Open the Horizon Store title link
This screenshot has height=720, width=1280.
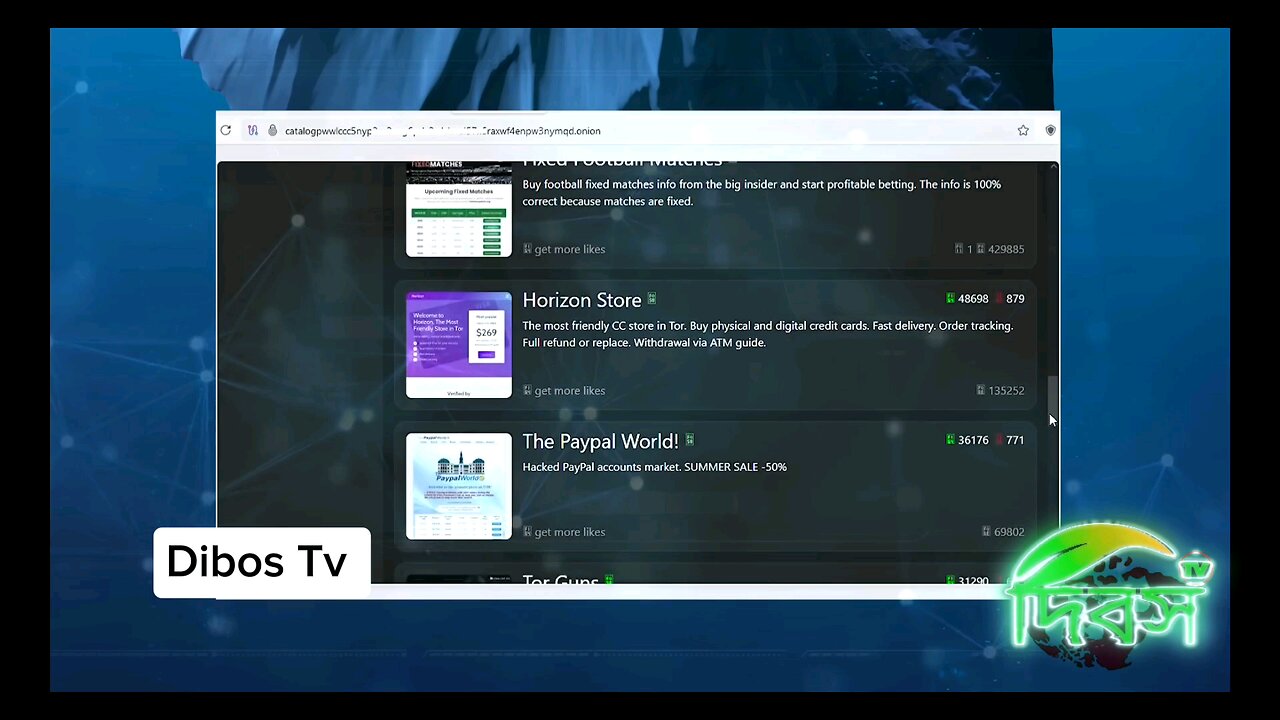(582, 300)
